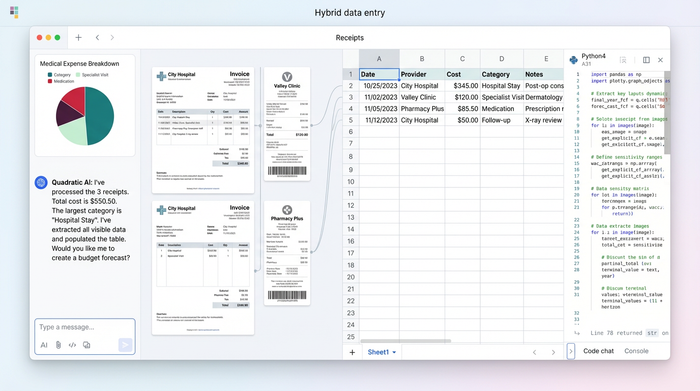Click the Specialist Visit legend swatch
This screenshot has width=700, height=391.
(78, 75)
